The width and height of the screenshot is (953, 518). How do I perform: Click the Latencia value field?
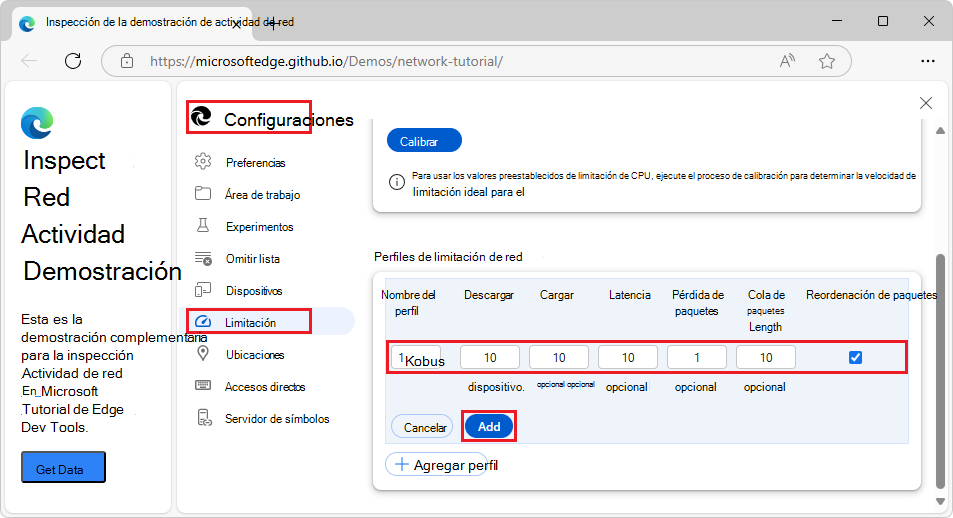pyautogui.click(x=628, y=357)
